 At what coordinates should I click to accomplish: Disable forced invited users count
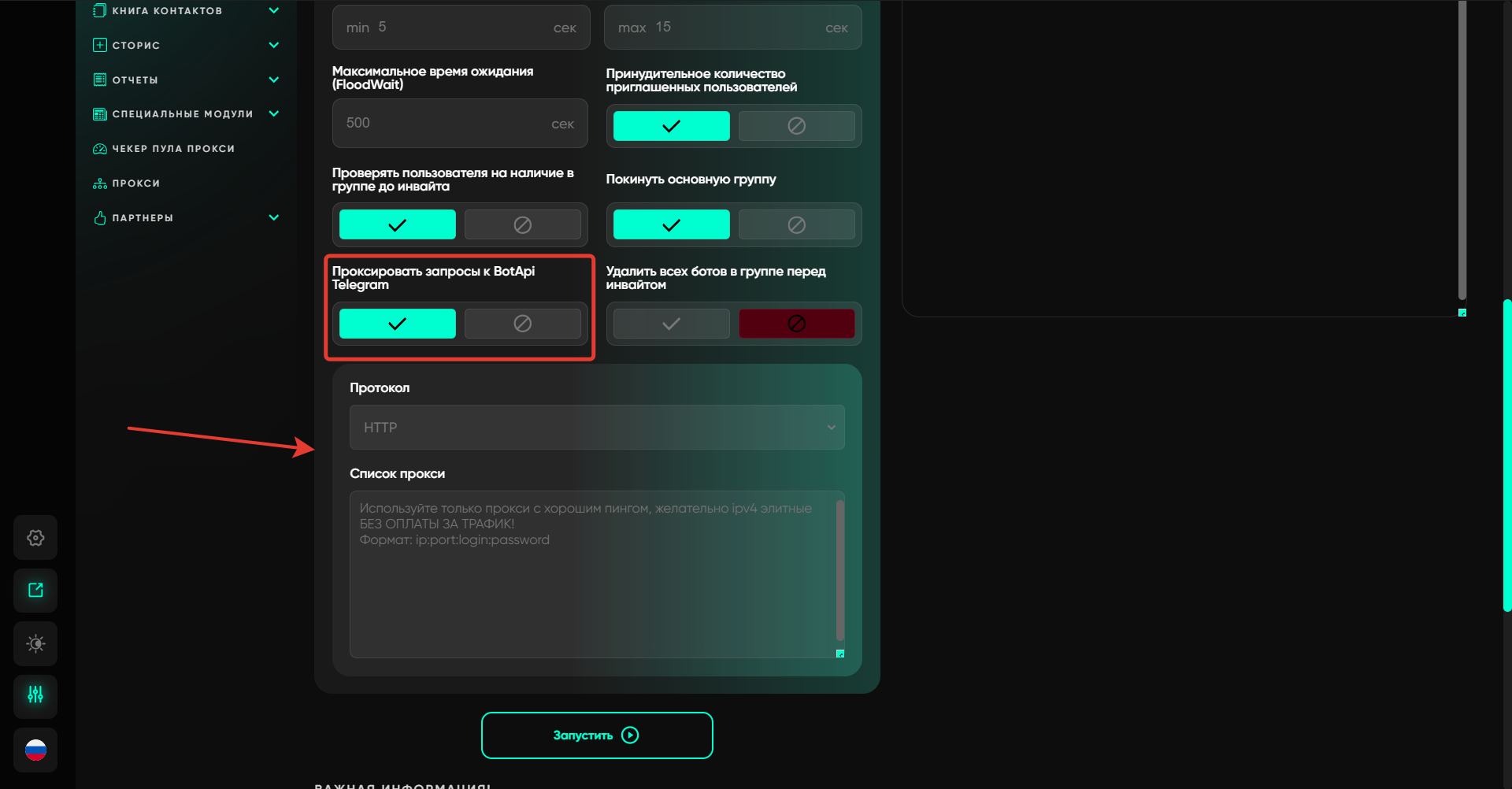(796, 126)
